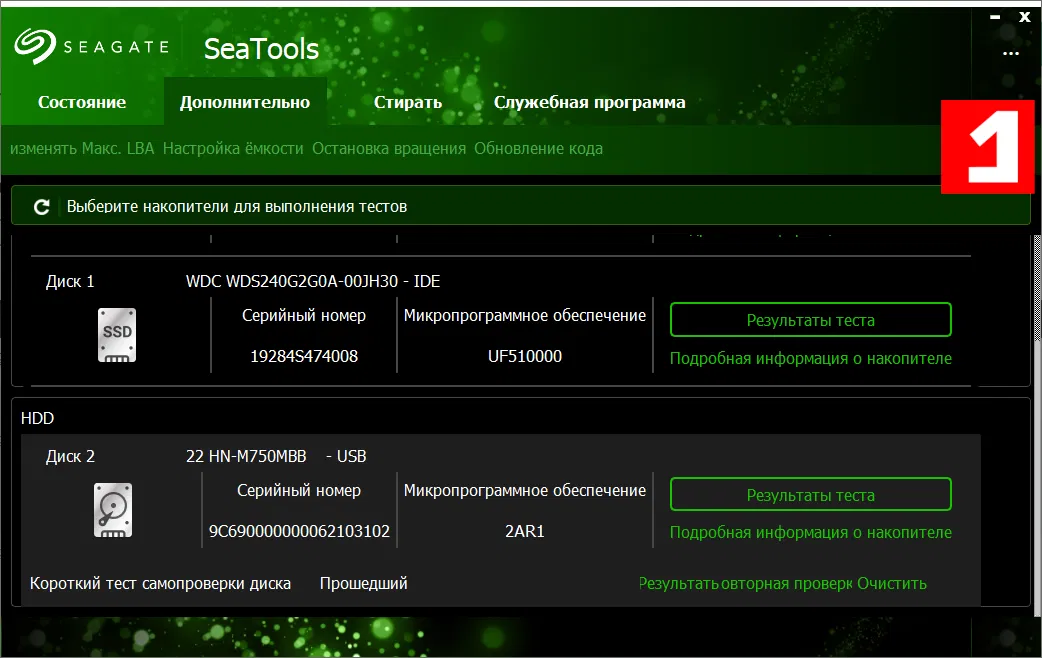Close the SeaTools window
Screen dimensions: 1042x658
click(1024, 17)
